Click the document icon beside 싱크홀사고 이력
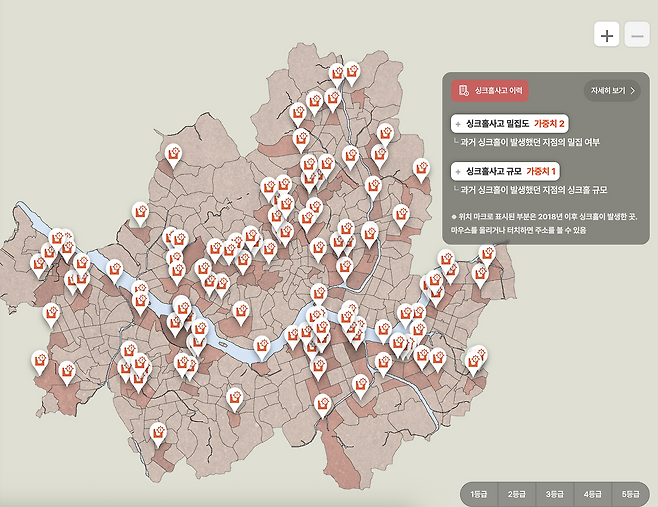This screenshot has height=507, width=658. [x=463, y=91]
